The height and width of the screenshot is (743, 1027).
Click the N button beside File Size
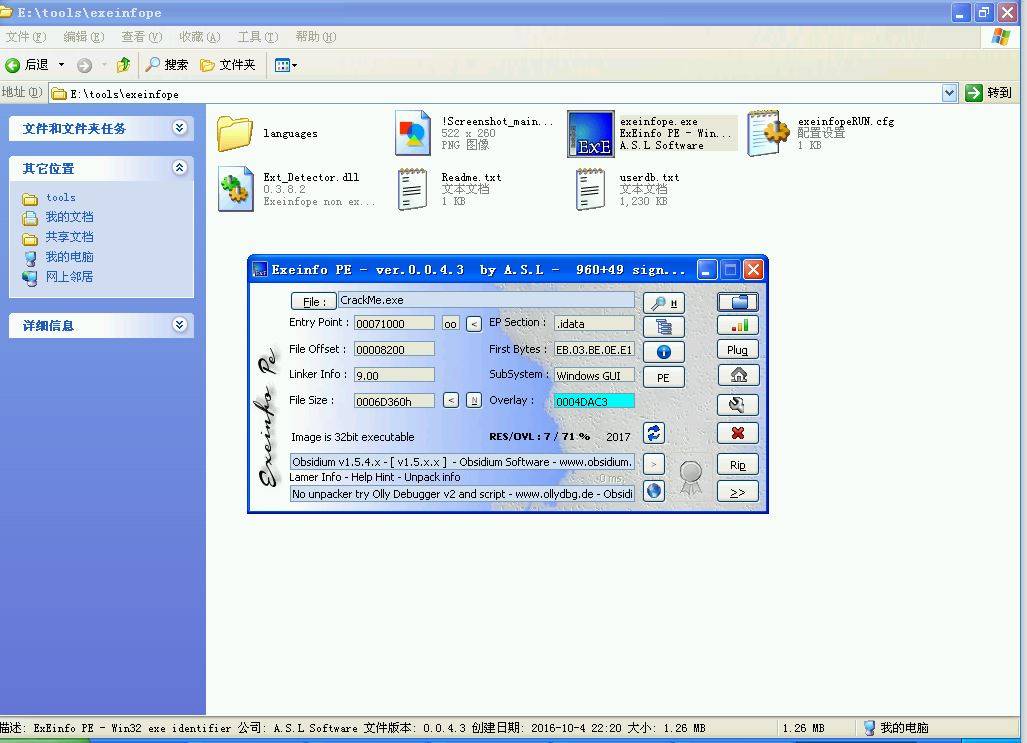474,400
